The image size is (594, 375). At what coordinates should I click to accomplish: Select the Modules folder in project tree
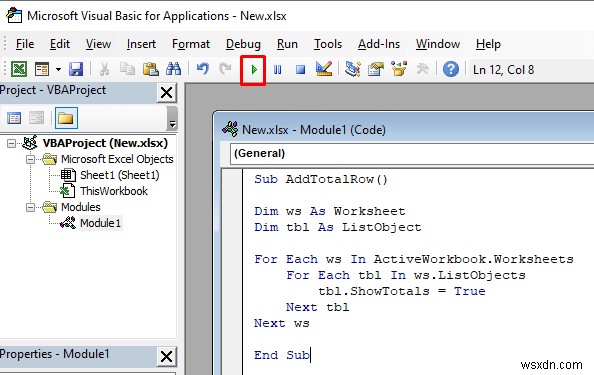pos(81,207)
